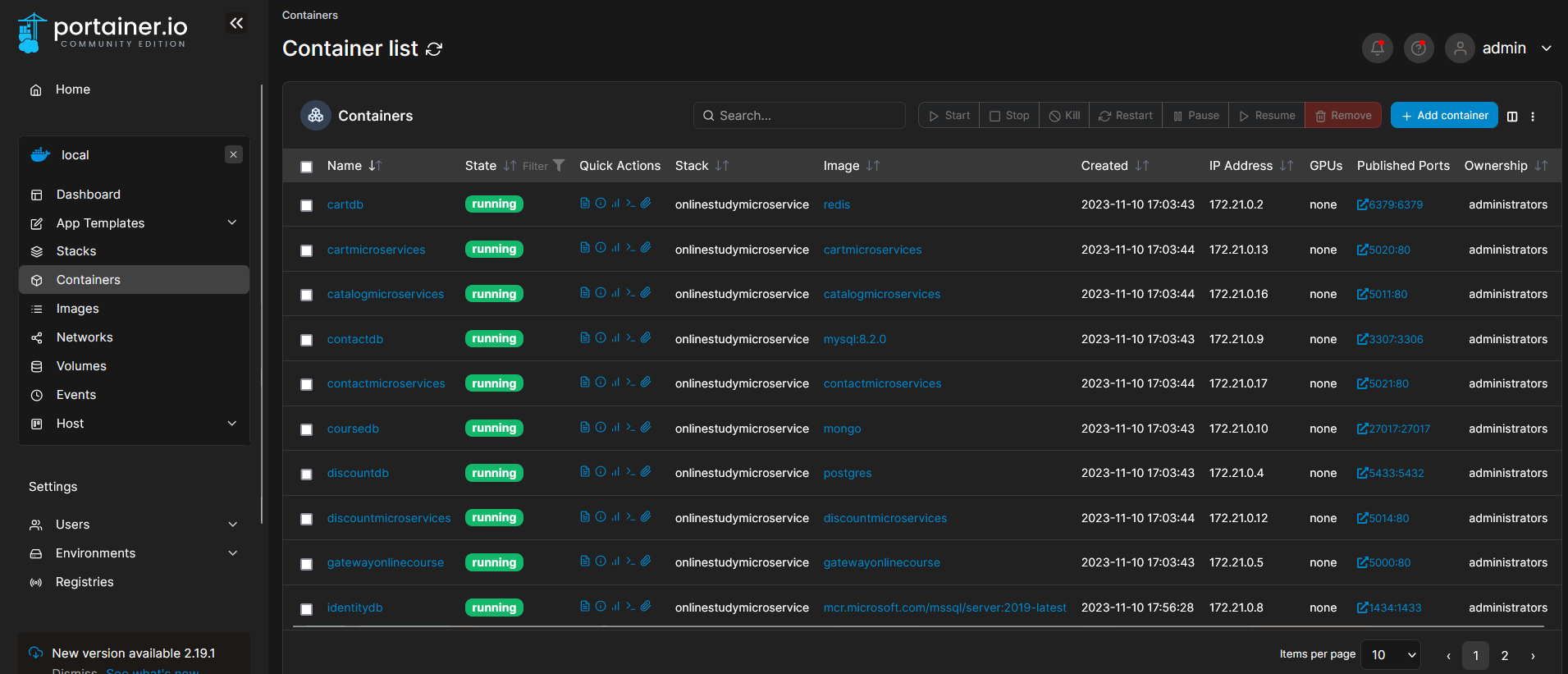Collapse the sidebar with double-chevron icon
1568x674 pixels.
(x=236, y=23)
